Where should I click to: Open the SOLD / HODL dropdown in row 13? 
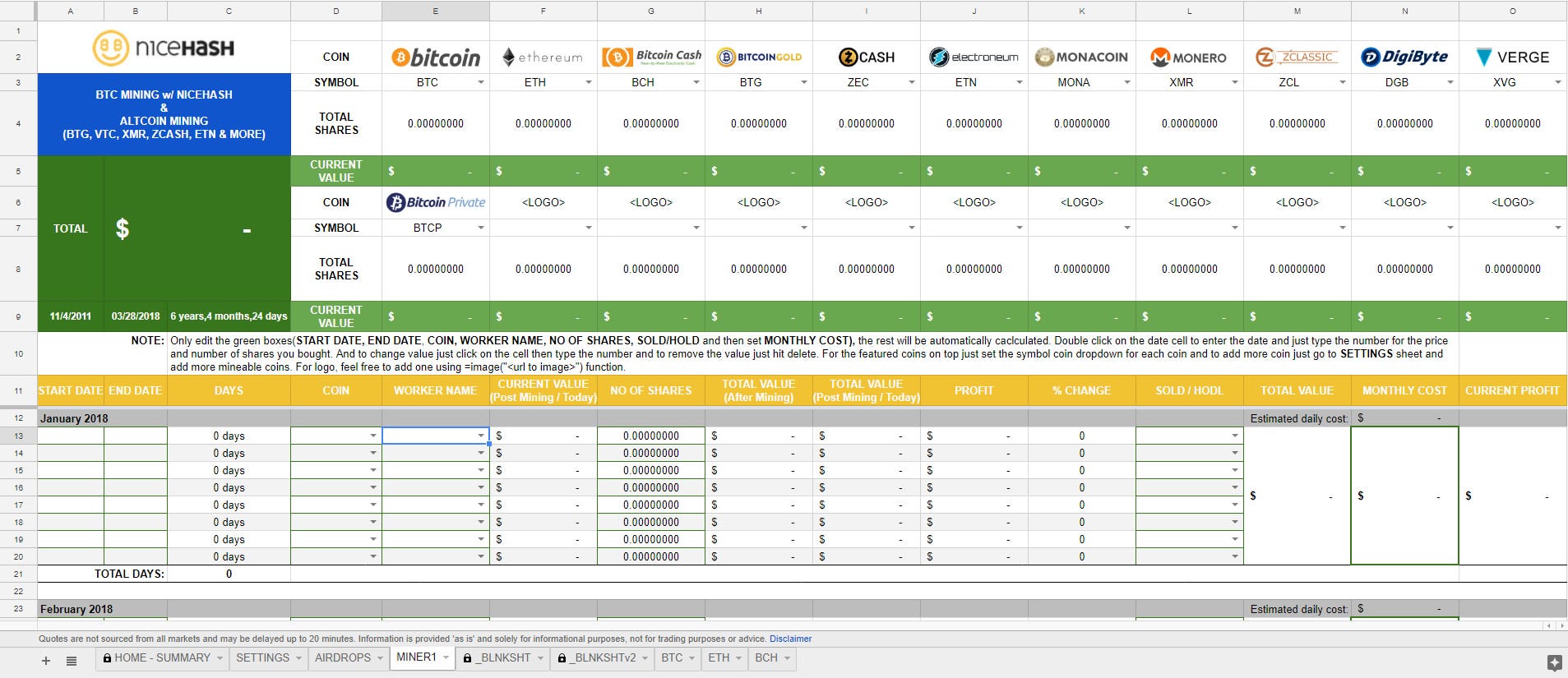pos(1235,436)
